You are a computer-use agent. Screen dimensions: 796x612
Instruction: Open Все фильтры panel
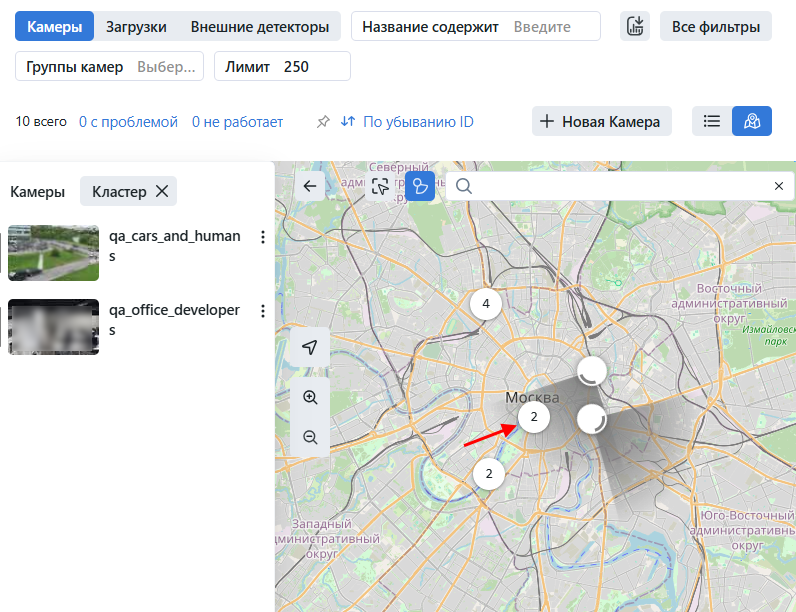715,27
